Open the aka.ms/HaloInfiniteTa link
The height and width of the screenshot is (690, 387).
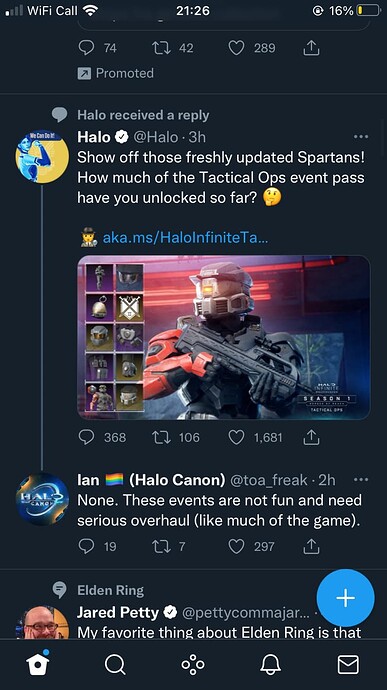pos(185,238)
